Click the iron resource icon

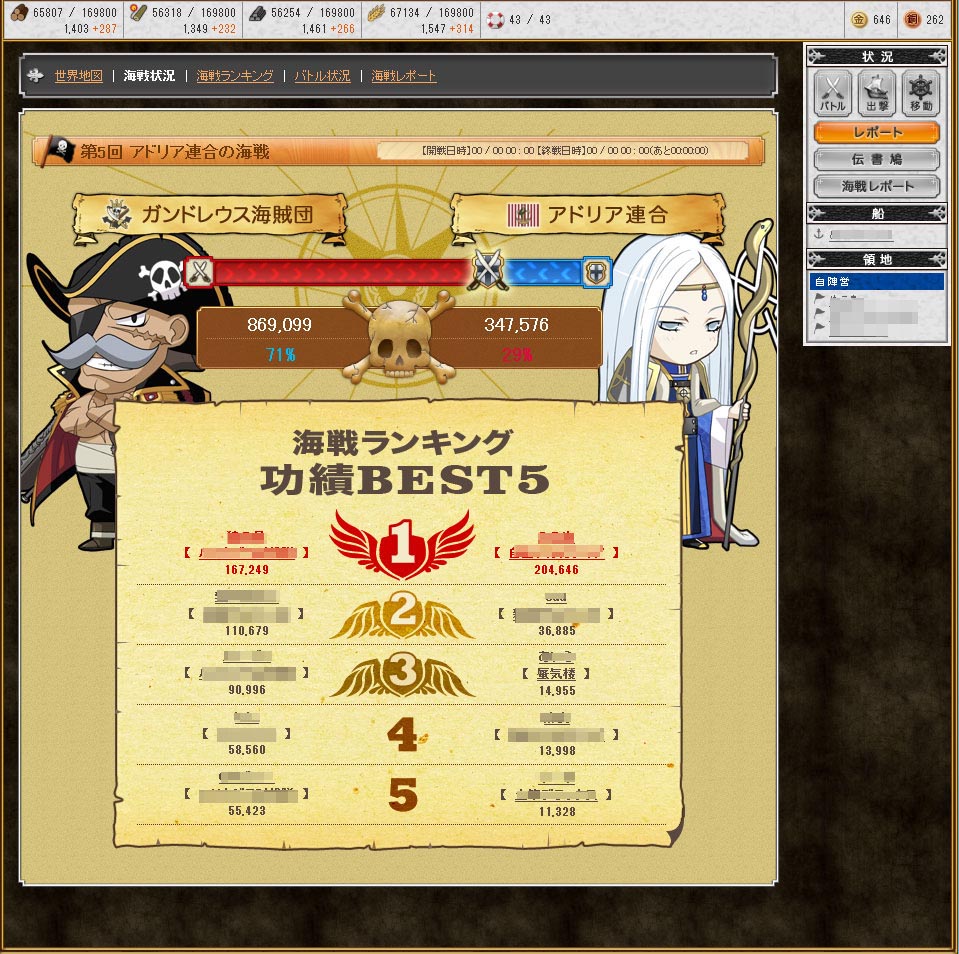[257, 13]
